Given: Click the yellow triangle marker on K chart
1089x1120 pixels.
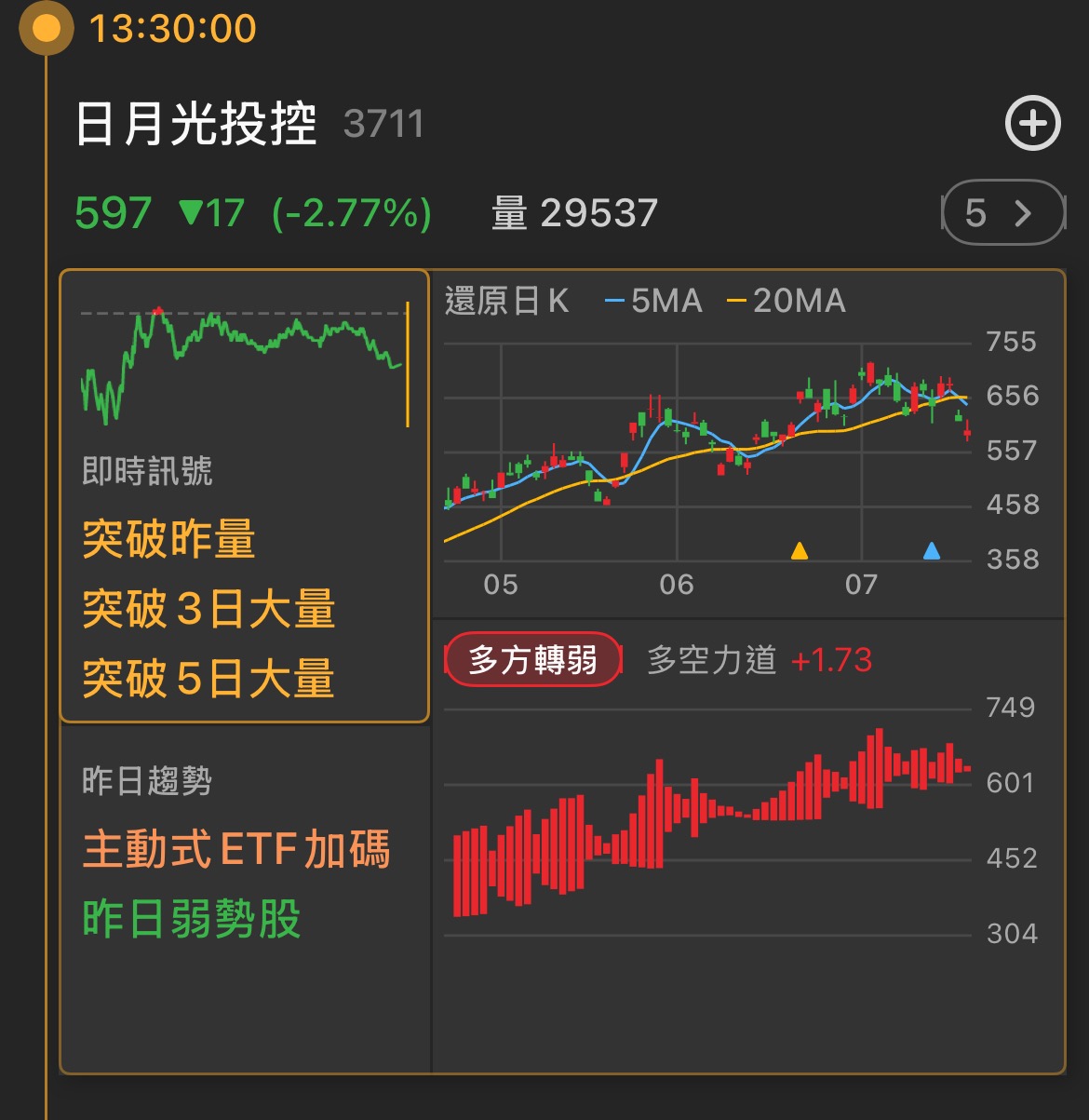Looking at the screenshot, I should tap(799, 550).
